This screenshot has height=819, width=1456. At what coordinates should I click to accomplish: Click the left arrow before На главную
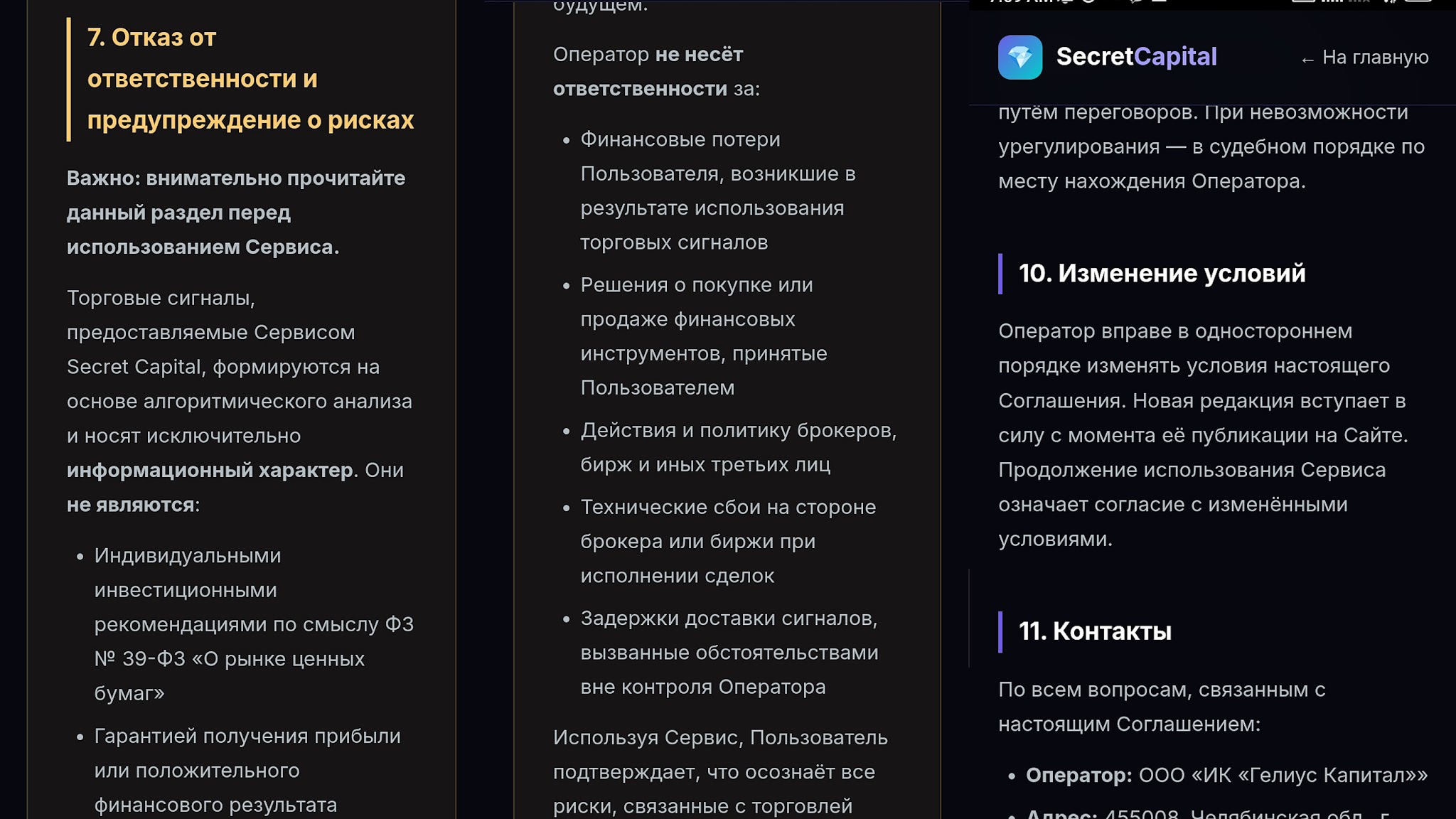coord(1307,59)
